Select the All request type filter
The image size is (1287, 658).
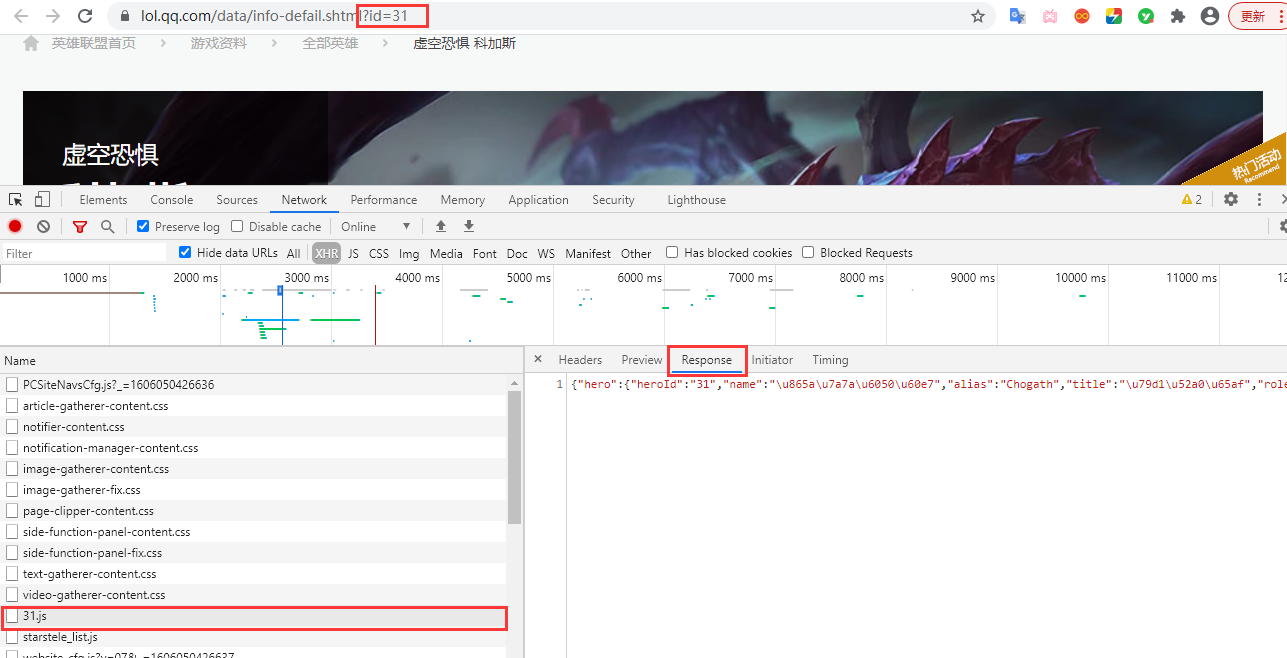[x=293, y=254]
